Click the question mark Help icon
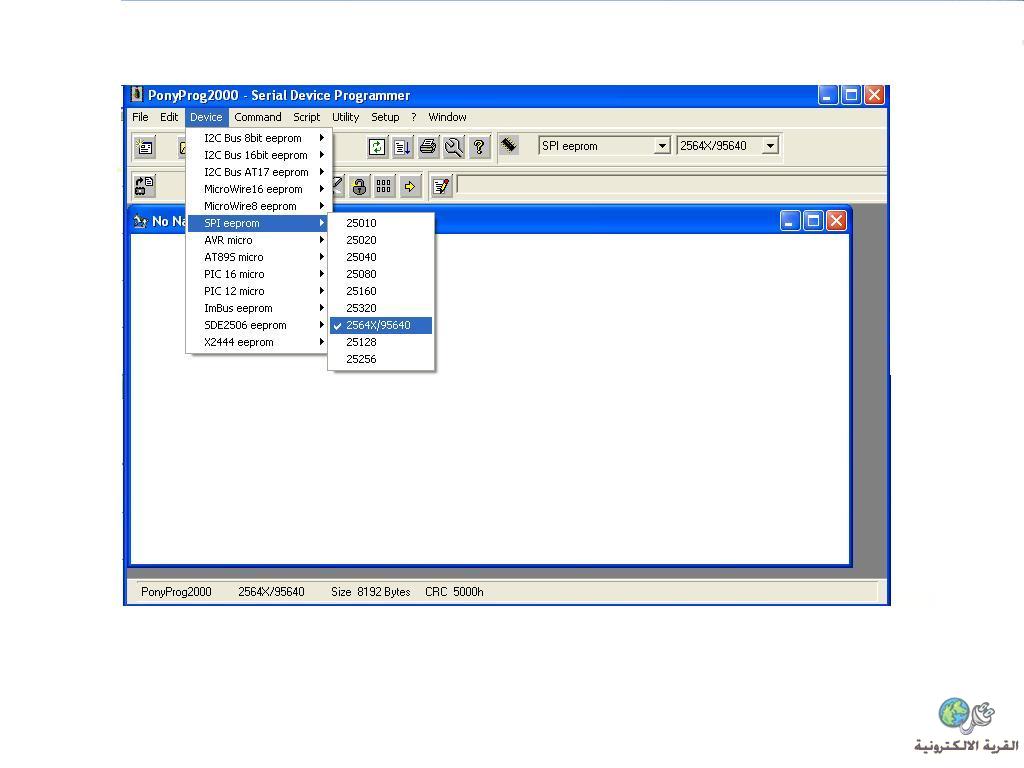This screenshot has height=768, width=1024. [x=479, y=147]
